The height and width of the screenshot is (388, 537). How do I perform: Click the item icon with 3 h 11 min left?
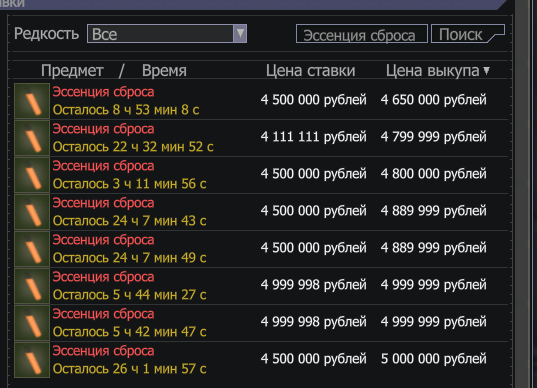(32, 175)
